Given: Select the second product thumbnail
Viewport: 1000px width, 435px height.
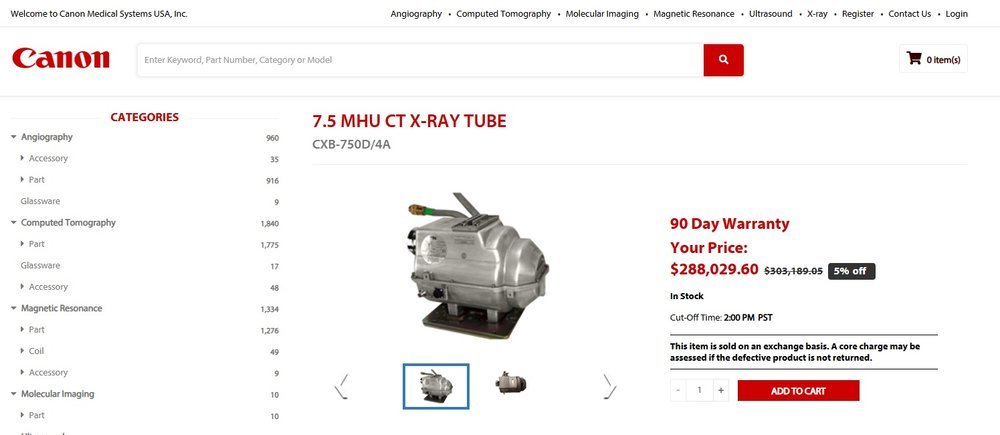Looking at the screenshot, I should pyautogui.click(x=511, y=383).
